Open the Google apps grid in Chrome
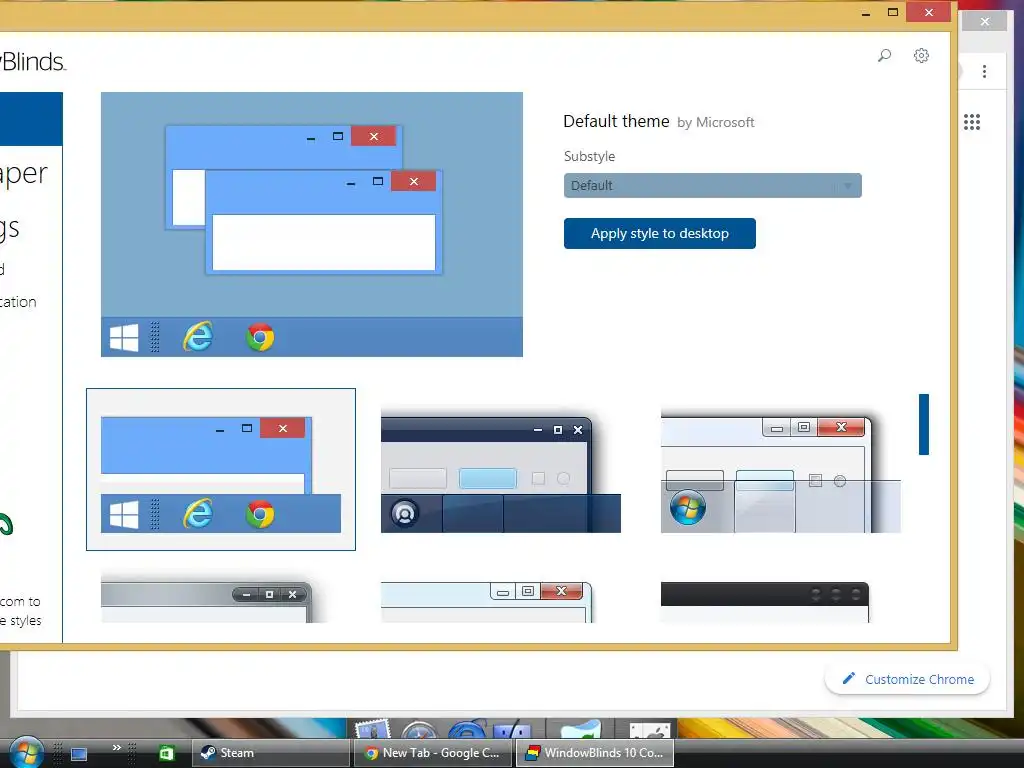 pyautogui.click(x=972, y=122)
